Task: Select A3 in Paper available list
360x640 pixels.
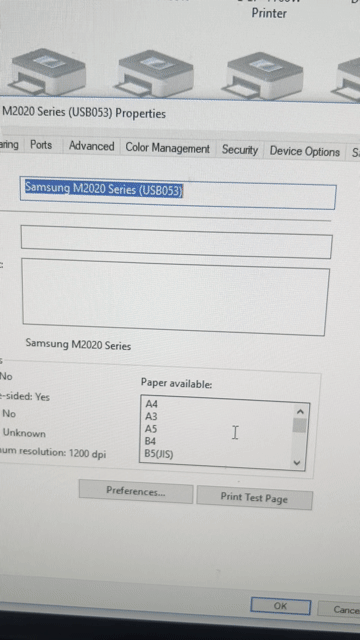Action: [151, 416]
